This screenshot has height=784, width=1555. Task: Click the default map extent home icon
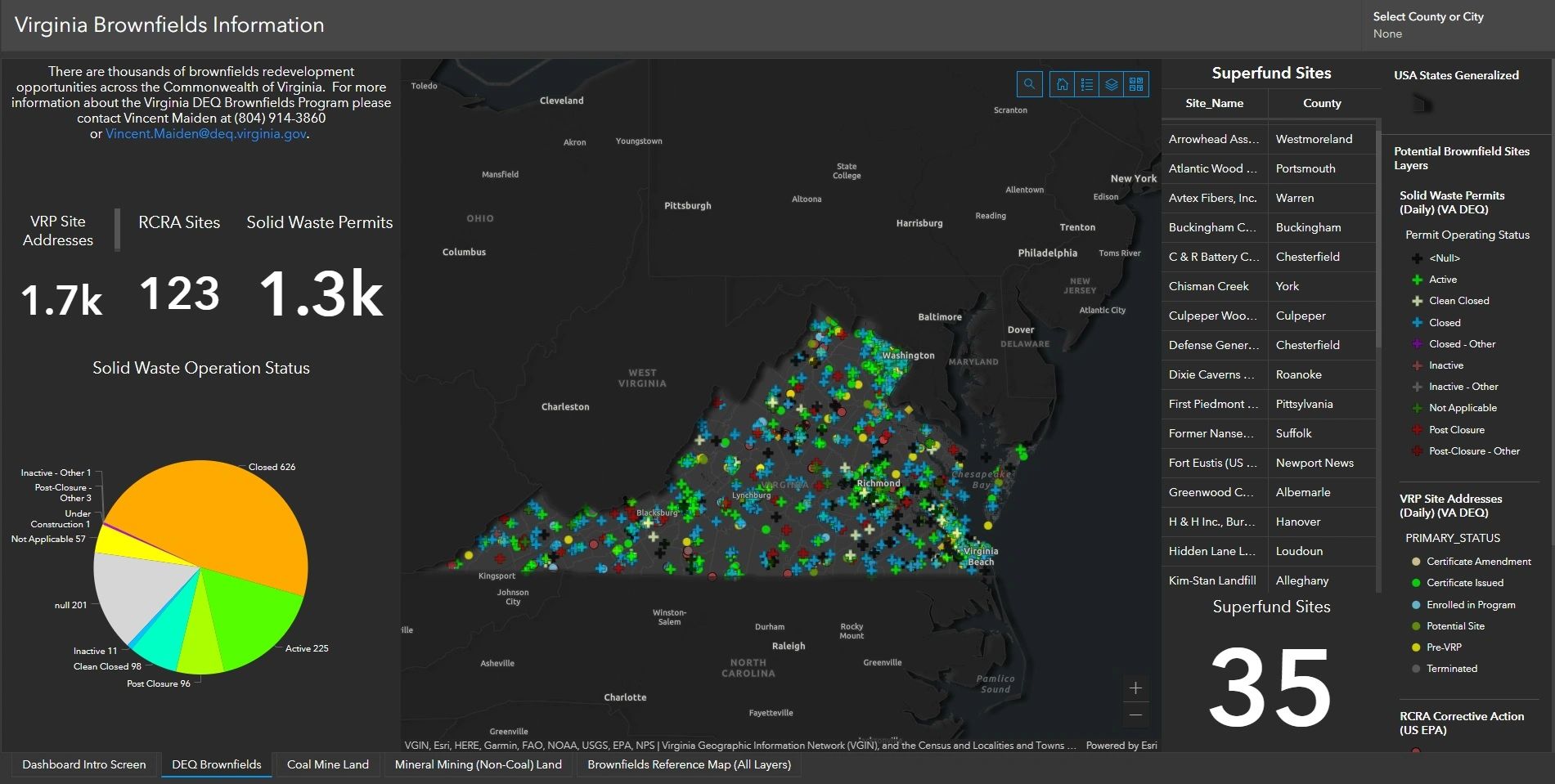(x=1062, y=83)
